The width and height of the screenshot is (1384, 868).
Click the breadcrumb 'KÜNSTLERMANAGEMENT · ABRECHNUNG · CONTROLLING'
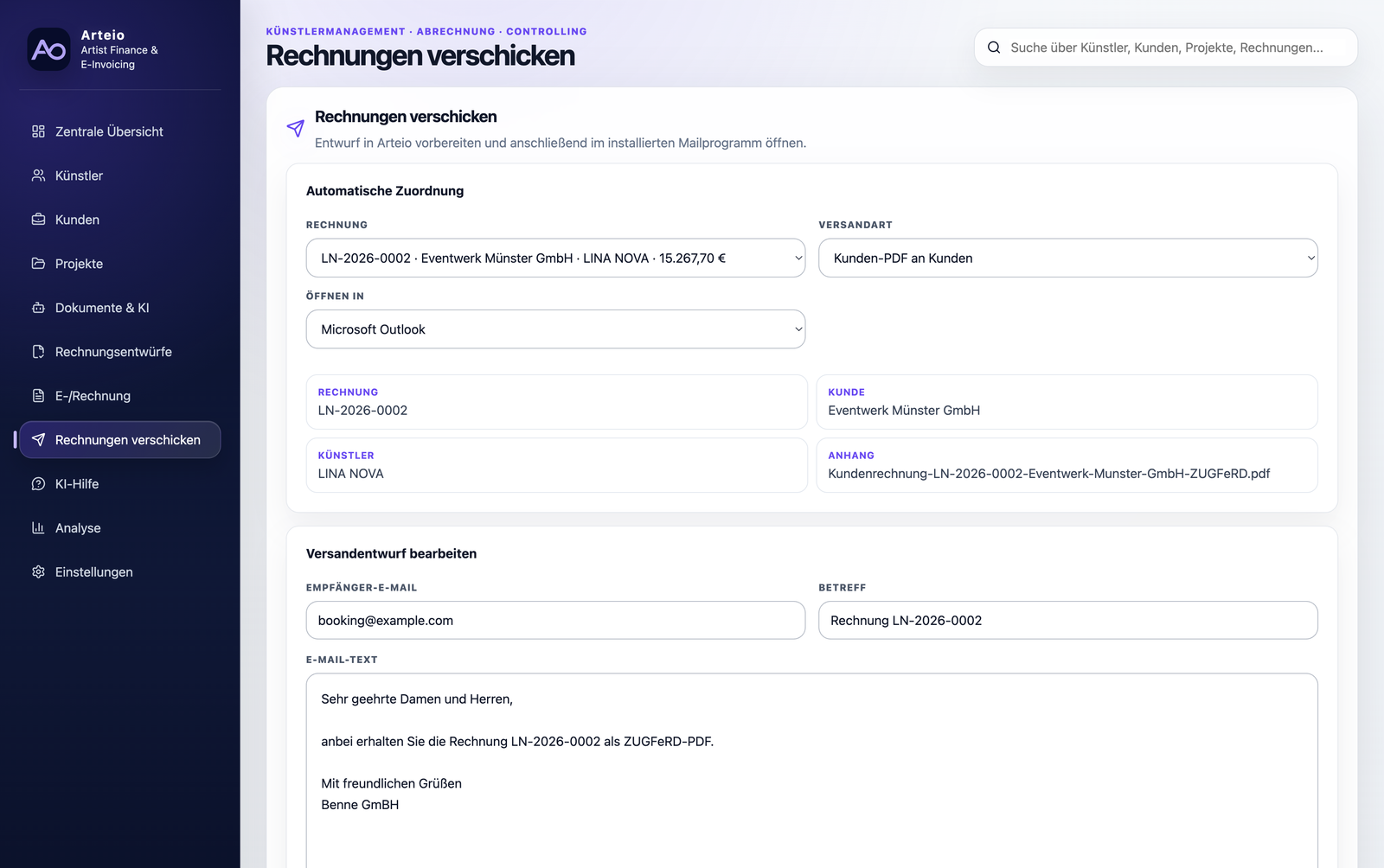pos(426,31)
